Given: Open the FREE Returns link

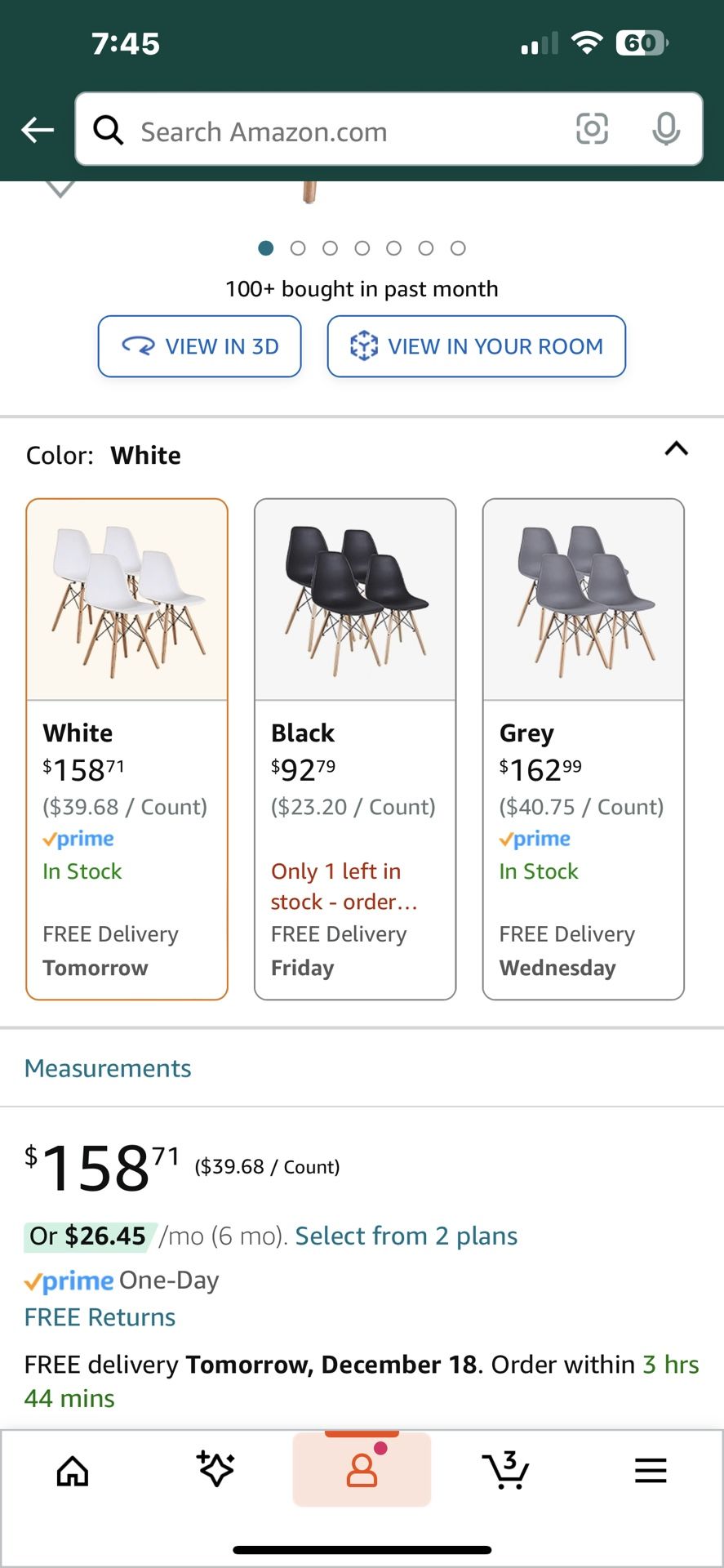Looking at the screenshot, I should tap(100, 1316).
